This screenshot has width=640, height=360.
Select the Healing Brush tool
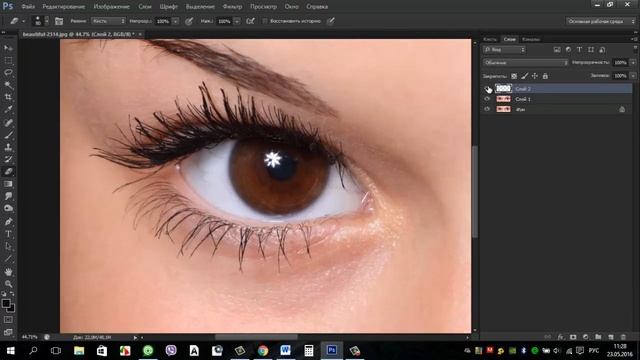pos(8,122)
